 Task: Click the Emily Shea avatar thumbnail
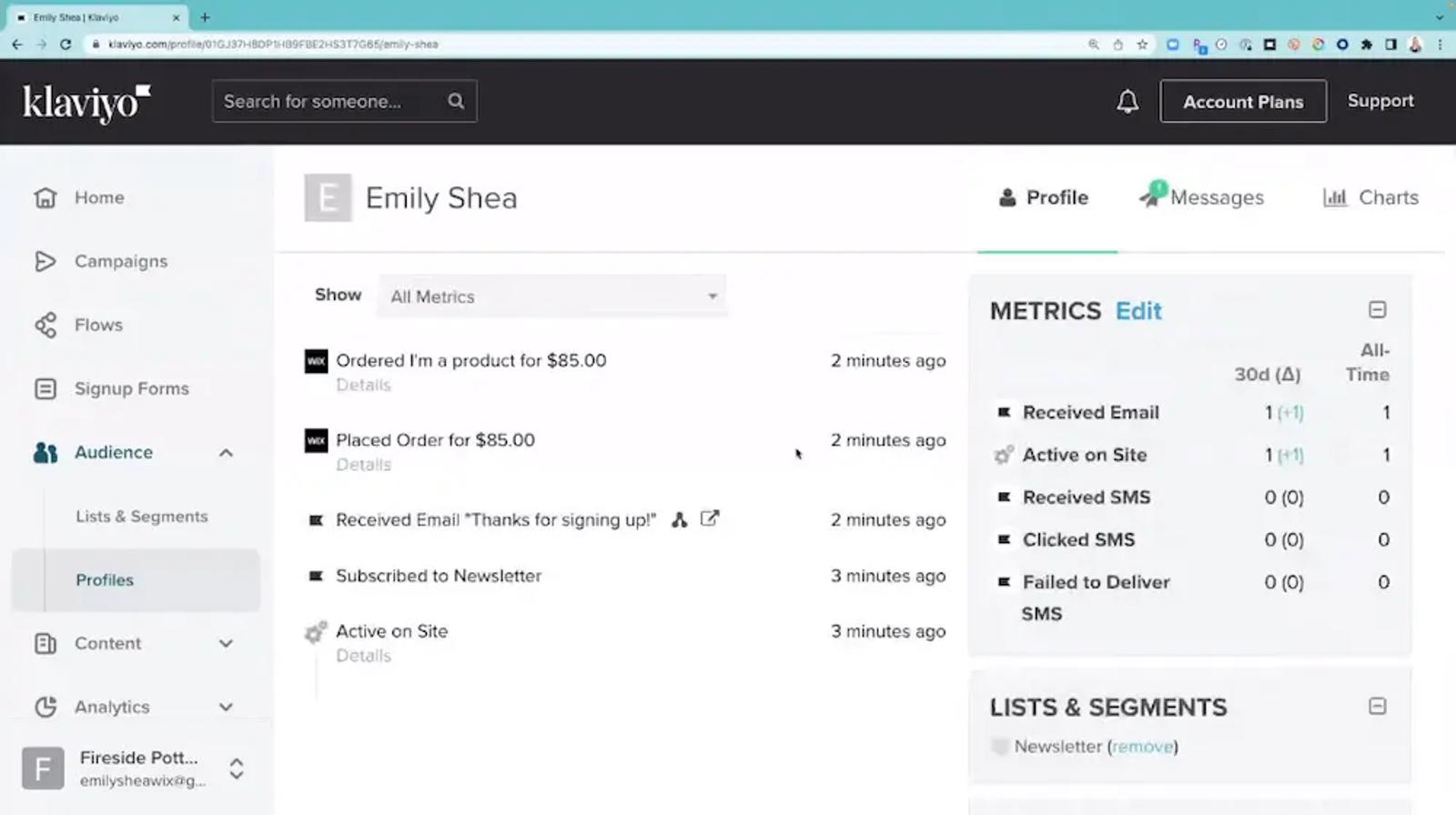click(328, 197)
